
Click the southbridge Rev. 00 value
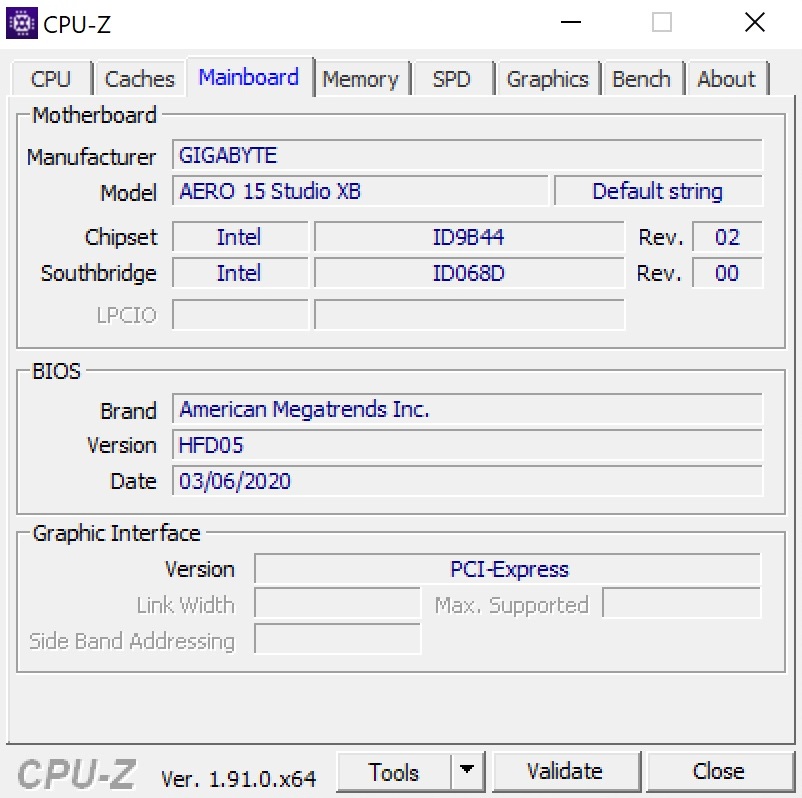click(x=727, y=273)
